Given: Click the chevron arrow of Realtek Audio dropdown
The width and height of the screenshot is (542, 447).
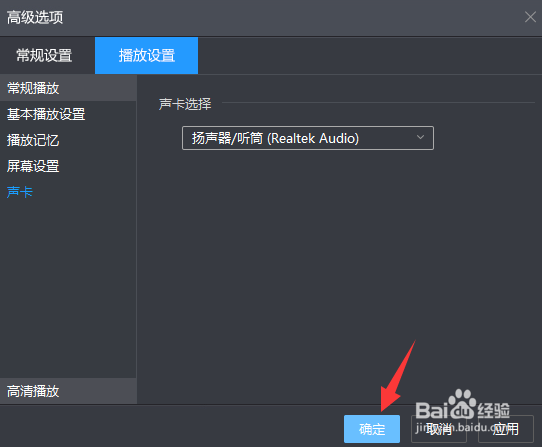Looking at the screenshot, I should point(420,137).
